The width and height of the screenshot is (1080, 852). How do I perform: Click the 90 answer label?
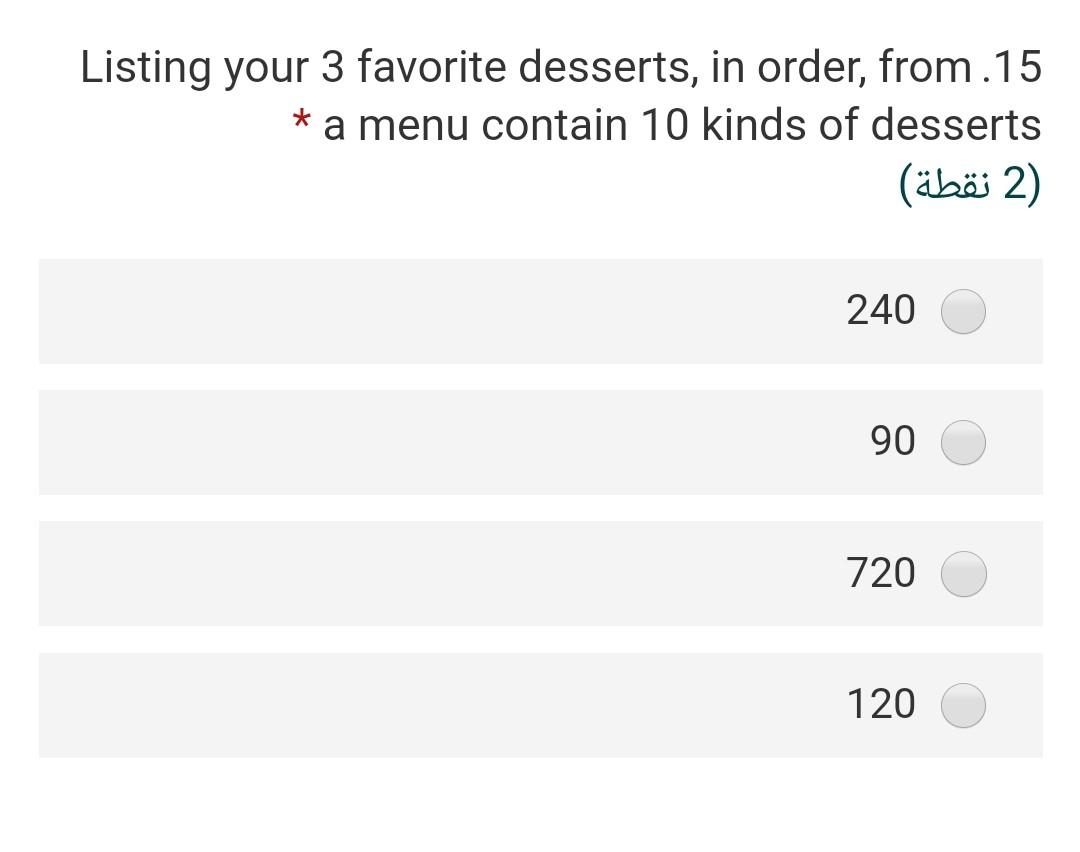(893, 441)
